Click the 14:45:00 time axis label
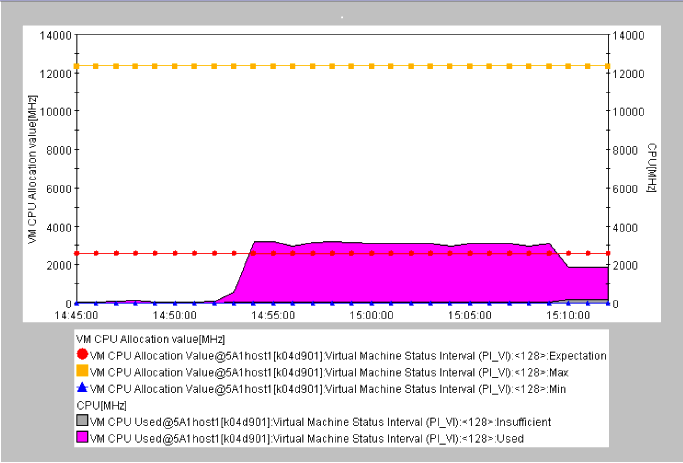Image resolution: width=683 pixels, height=463 pixels. click(76, 315)
